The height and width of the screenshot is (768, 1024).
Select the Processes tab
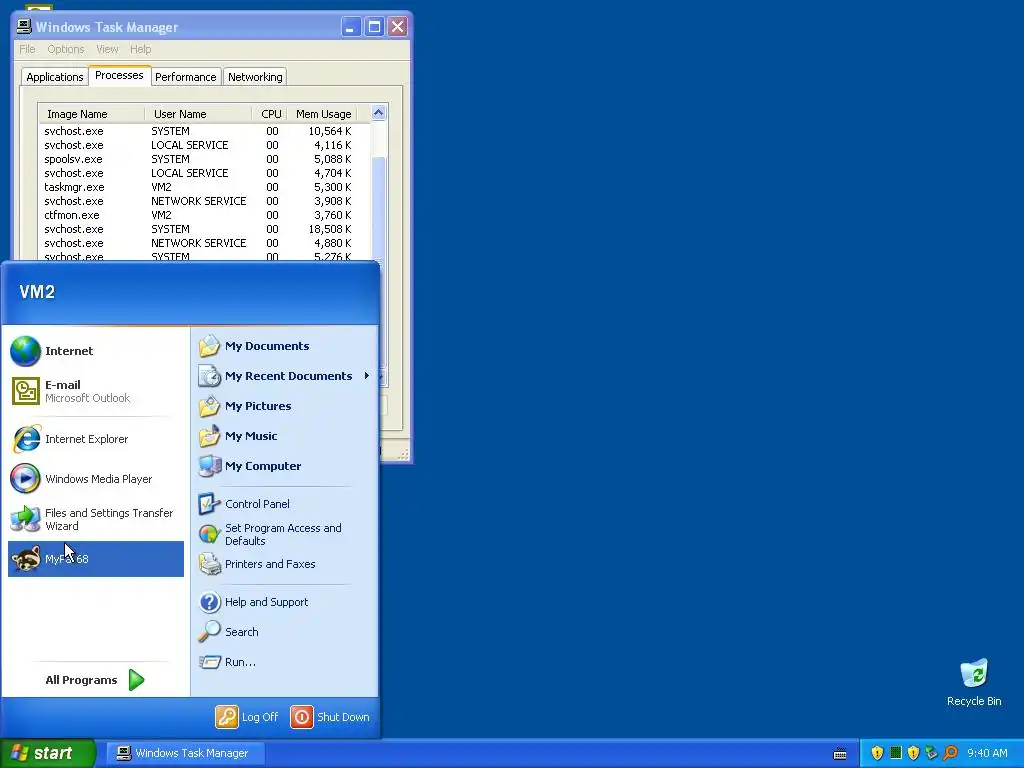[x=119, y=76]
